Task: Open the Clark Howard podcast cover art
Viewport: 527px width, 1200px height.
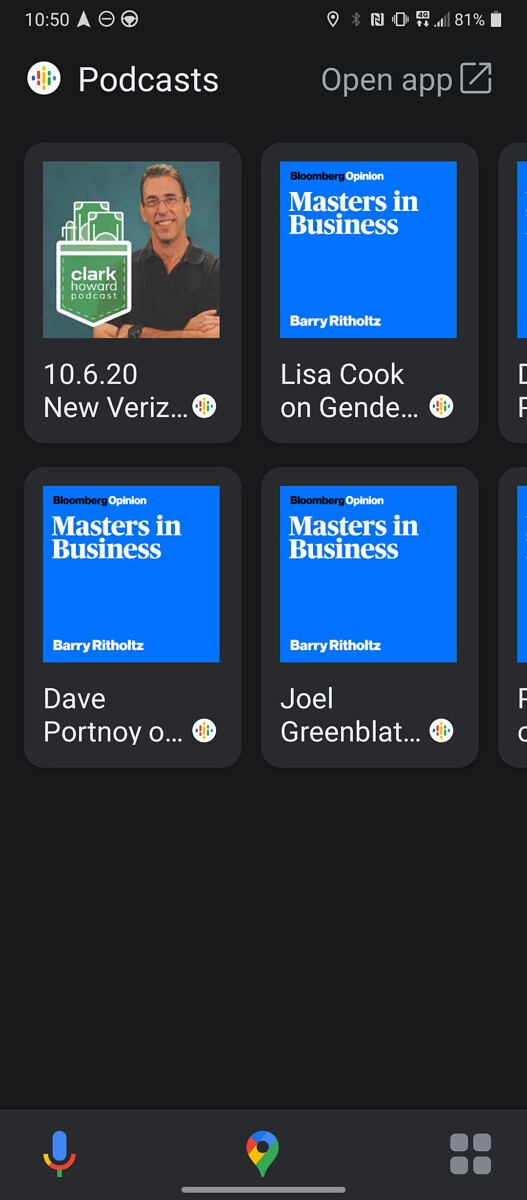Action: tap(131, 250)
